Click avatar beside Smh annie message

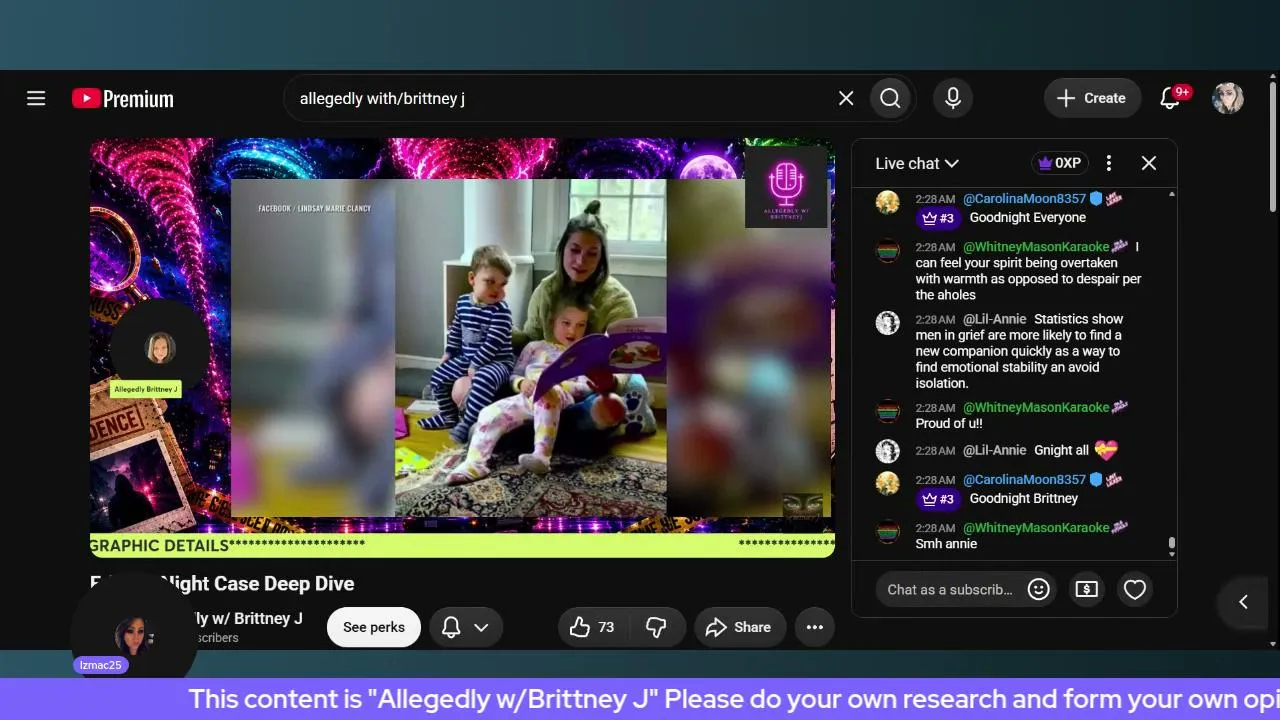888,531
